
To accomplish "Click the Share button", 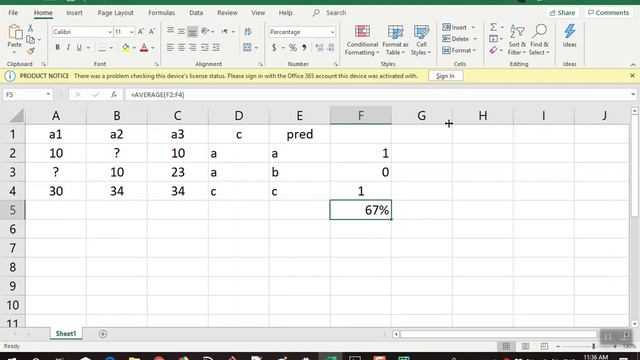I will point(562,13).
